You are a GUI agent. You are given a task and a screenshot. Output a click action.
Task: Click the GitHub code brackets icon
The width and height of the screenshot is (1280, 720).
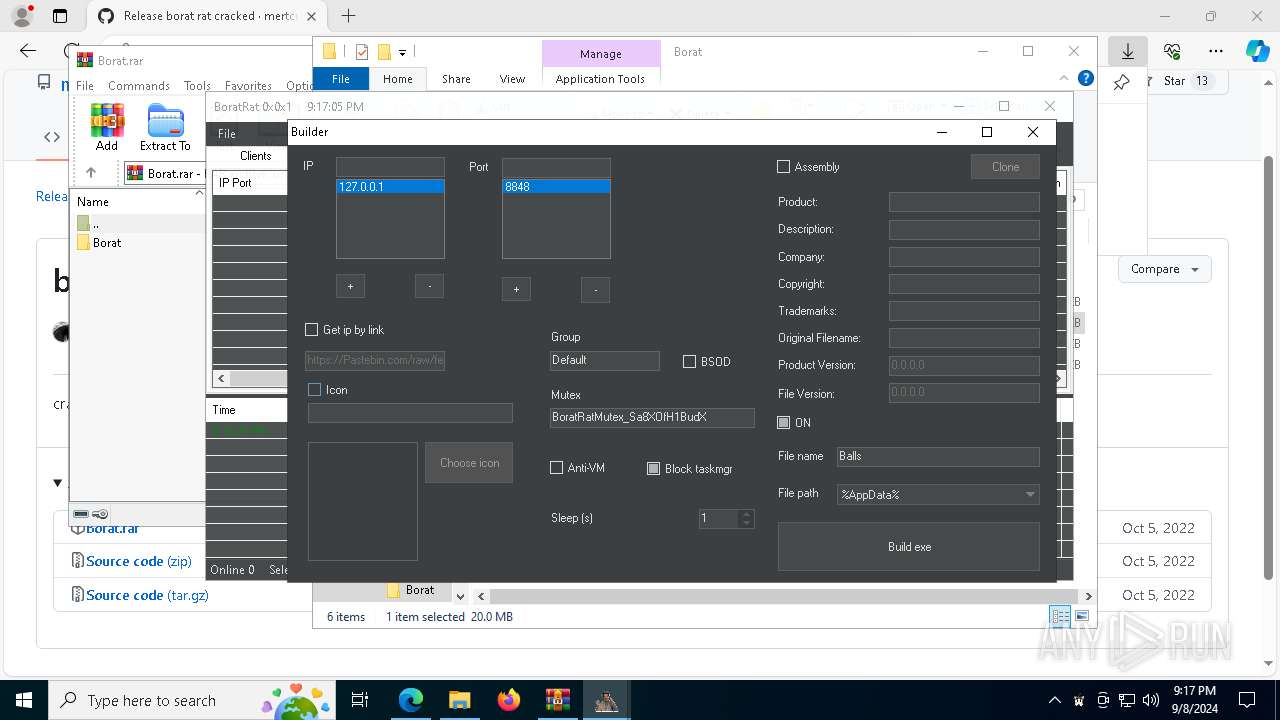(x=52, y=137)
